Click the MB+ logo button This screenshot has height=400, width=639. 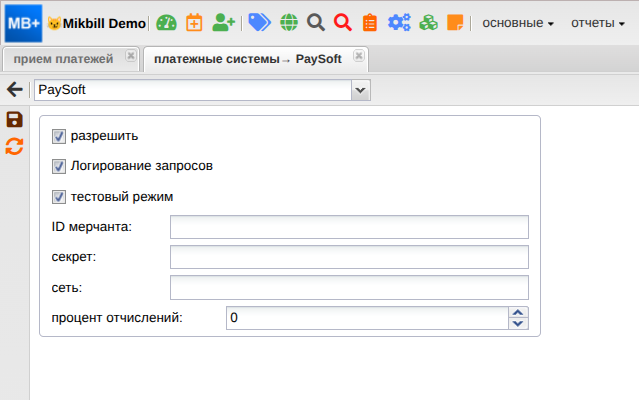23,23
